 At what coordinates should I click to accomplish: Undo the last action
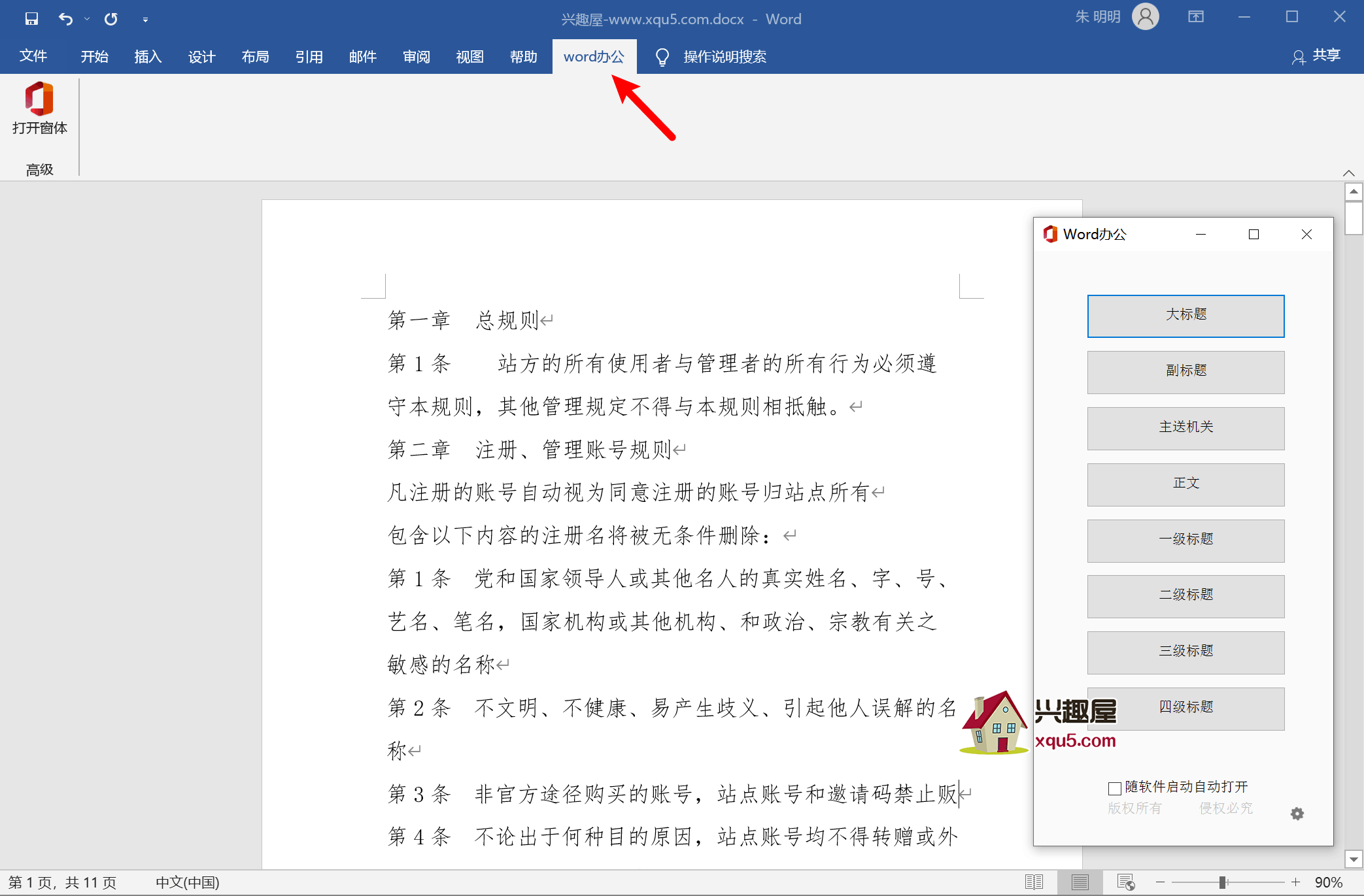(x=65, y=19)
